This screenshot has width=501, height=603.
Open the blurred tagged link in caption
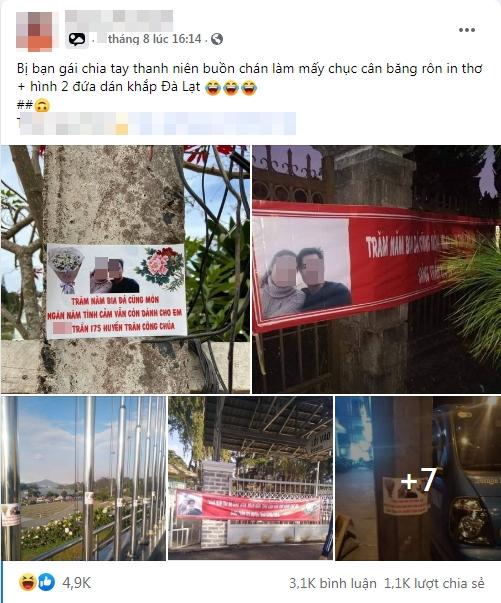click(x=158, y=123)
